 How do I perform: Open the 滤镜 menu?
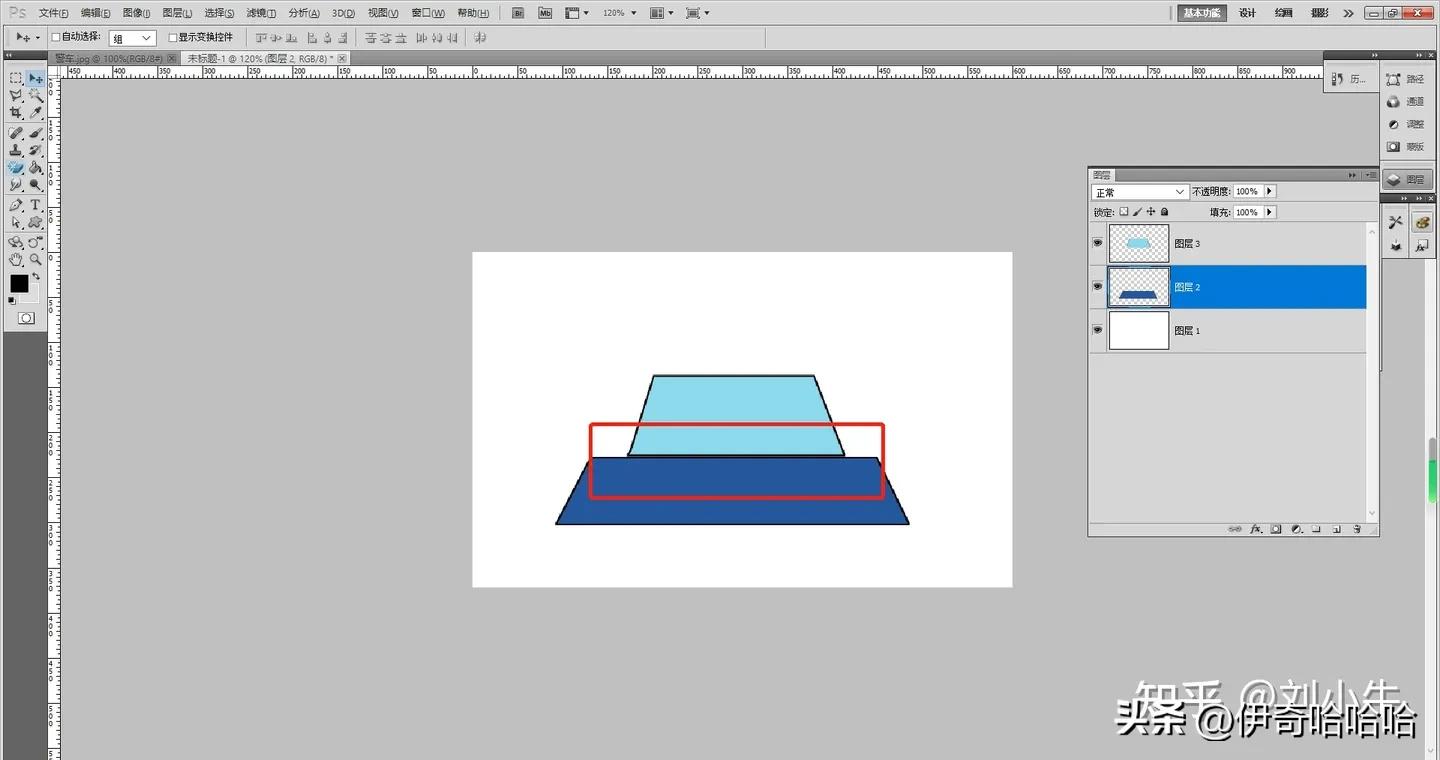pos(260,13)
